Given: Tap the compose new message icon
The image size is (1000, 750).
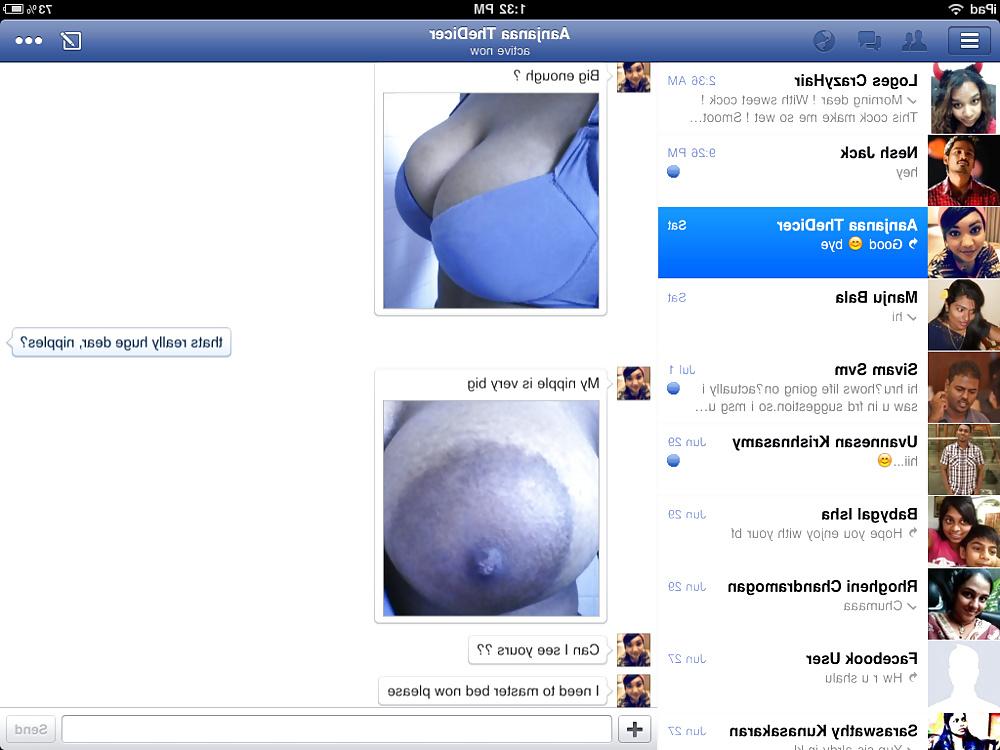Looking at the screenshot, I should [x=71, y=41].
